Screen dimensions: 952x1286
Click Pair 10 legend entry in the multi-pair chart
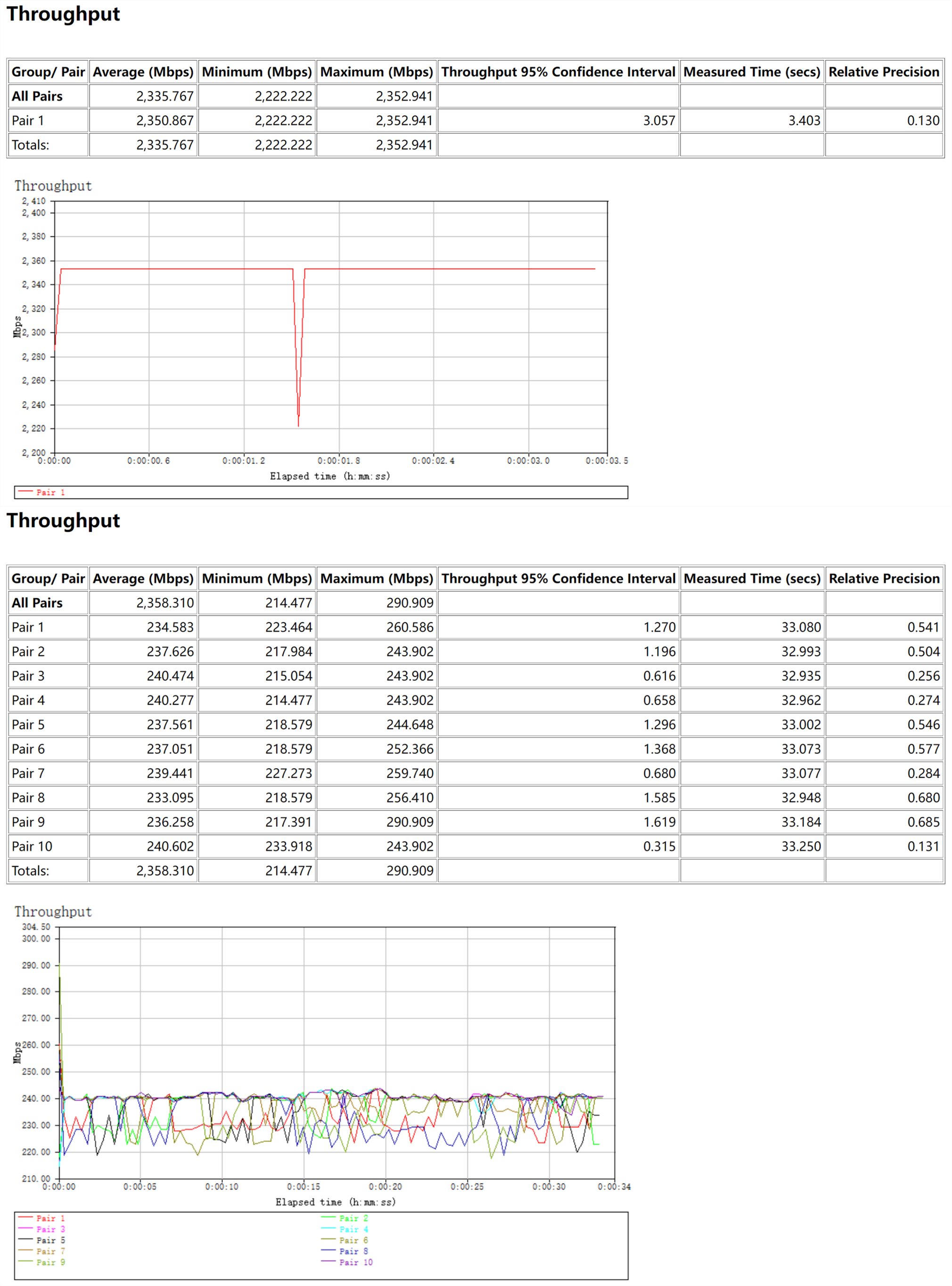click(355, 1262)
